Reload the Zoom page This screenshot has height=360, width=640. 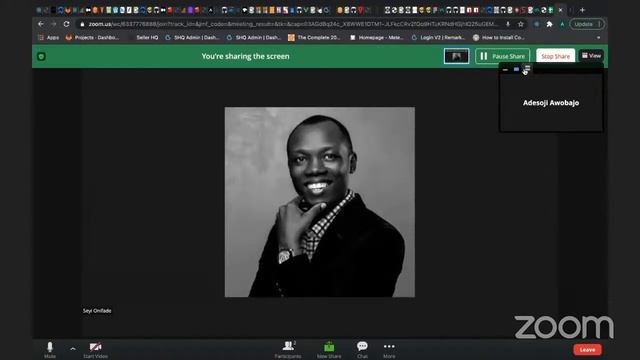(67, 24)
